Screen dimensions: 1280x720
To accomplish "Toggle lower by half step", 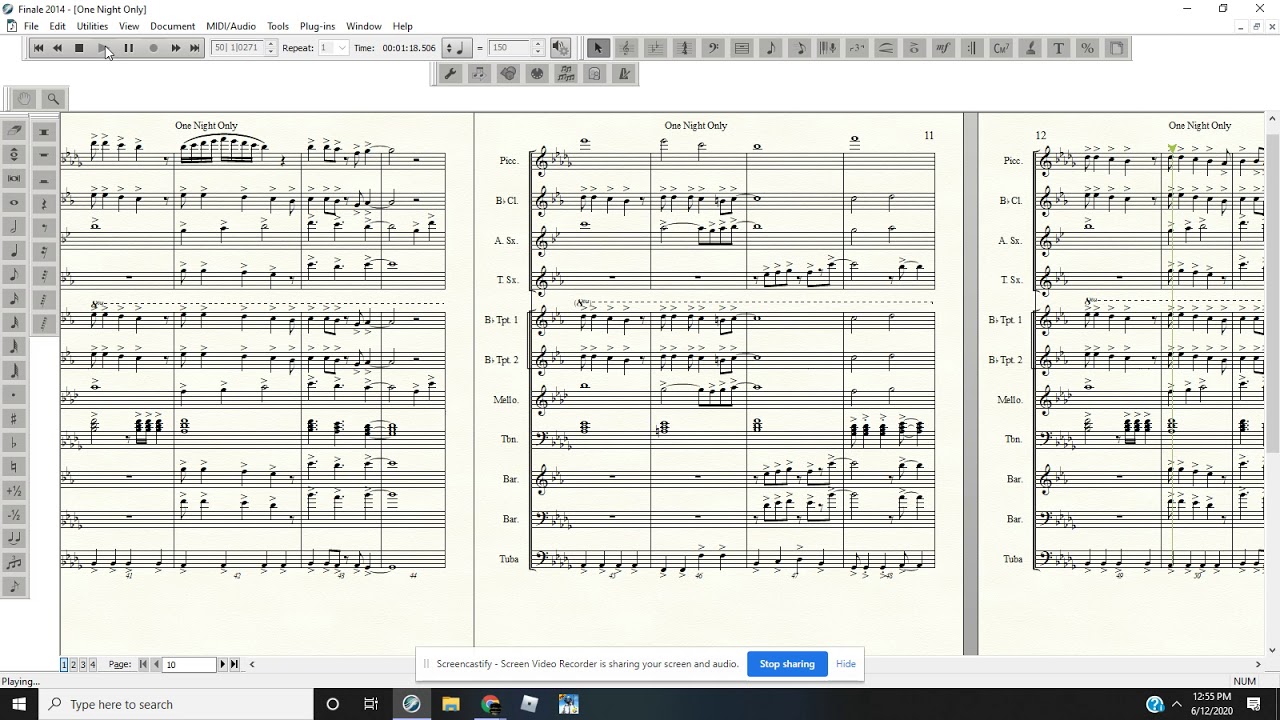I will (x=14, y=515).
